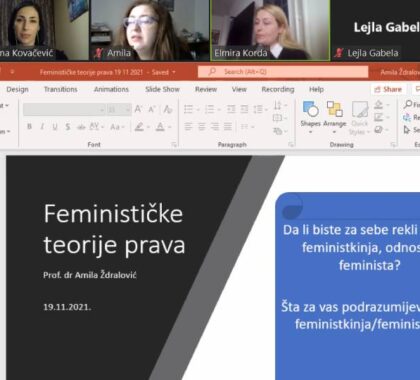Apply Italic formatting
The image size is (420, 380).
point(42,127)
